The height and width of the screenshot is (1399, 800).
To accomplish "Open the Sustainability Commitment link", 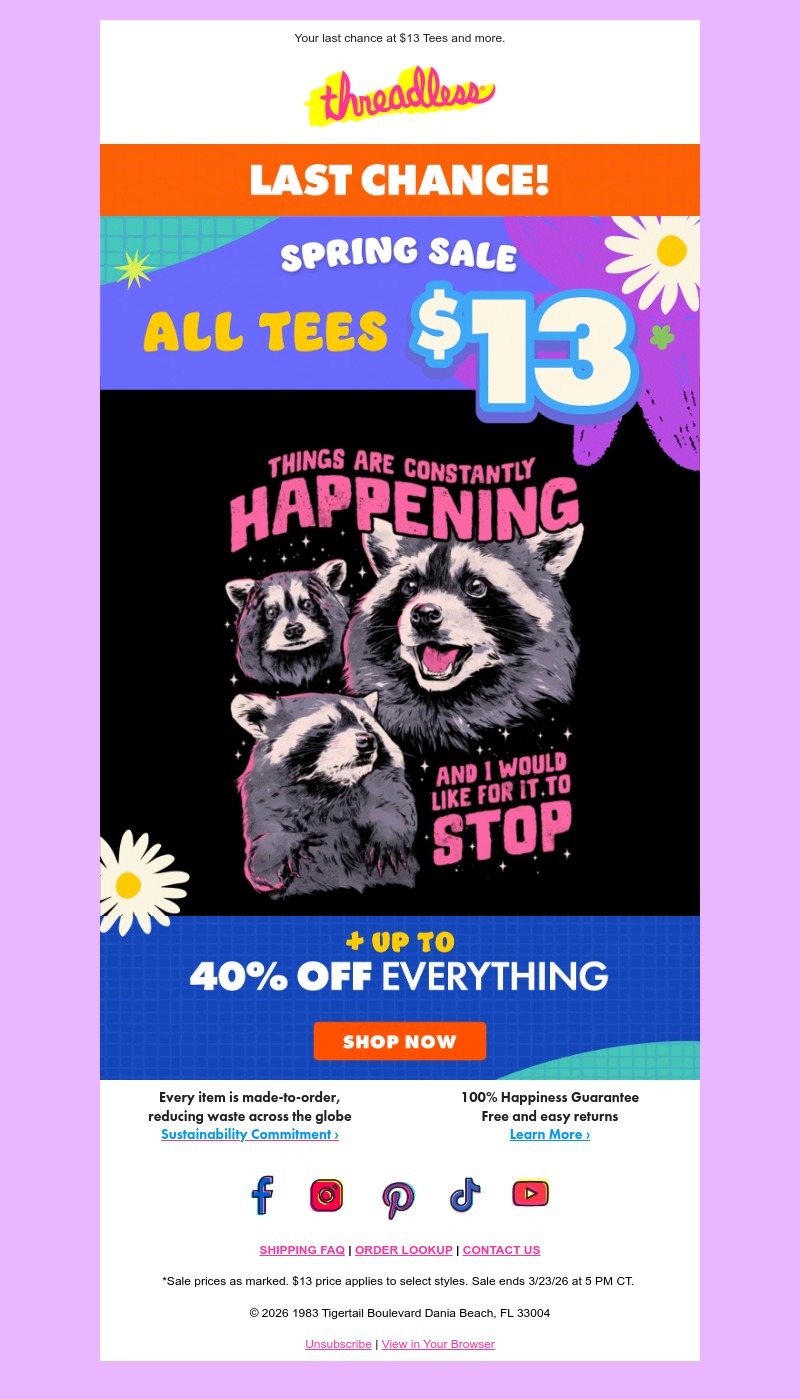I will pos(250,1134).
